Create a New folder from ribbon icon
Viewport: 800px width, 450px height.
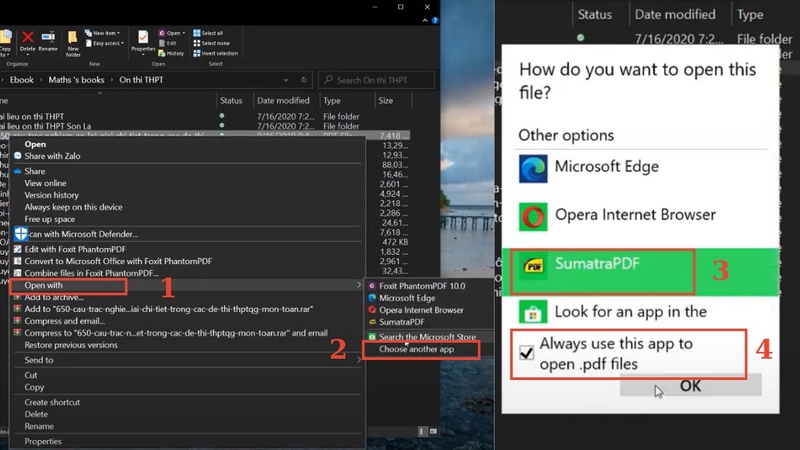(72, 38)
